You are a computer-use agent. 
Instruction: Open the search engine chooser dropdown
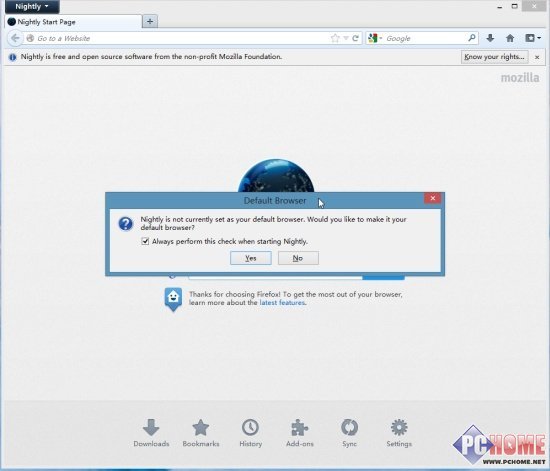click(375, 38)
